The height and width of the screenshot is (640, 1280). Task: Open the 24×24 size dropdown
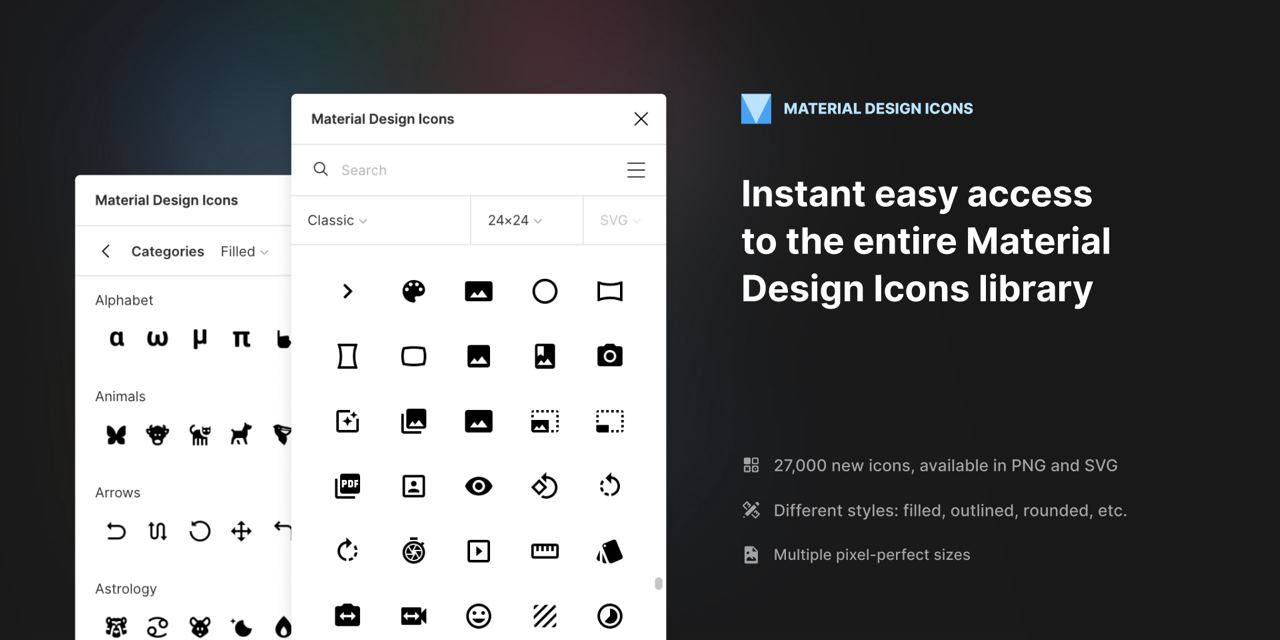pos(515,220)
